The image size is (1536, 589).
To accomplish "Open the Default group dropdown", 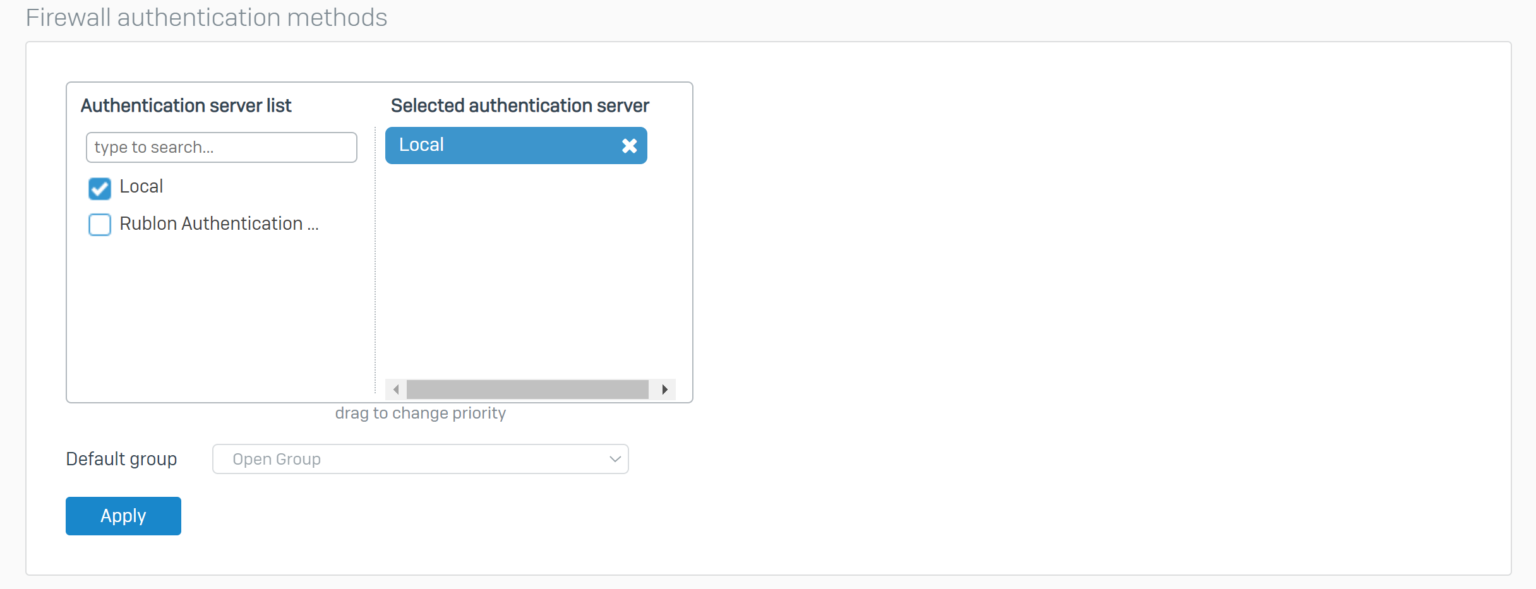I will click(x=420, y=459).
